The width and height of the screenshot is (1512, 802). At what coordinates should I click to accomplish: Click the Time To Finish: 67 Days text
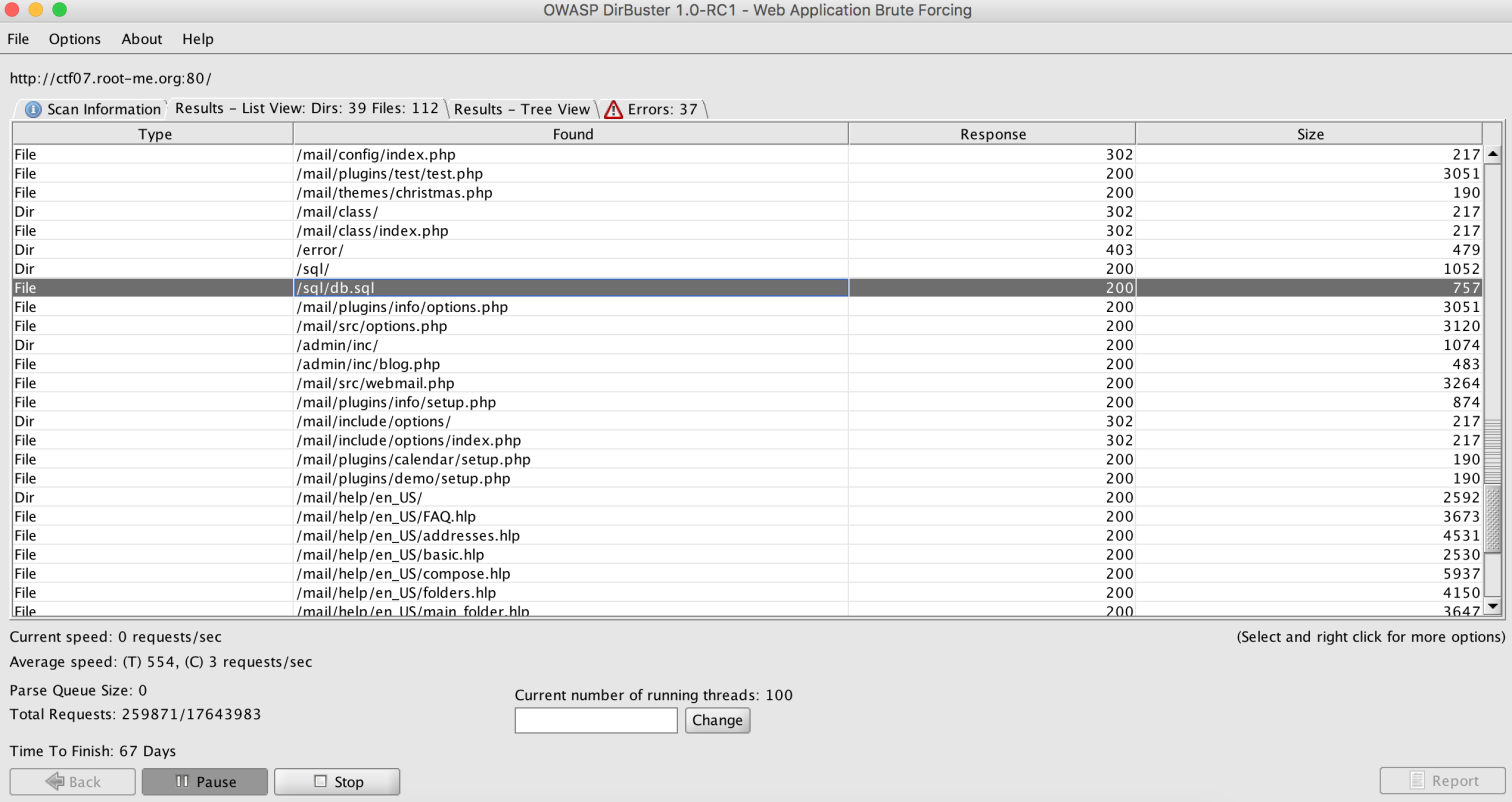[x=93, y=750]
